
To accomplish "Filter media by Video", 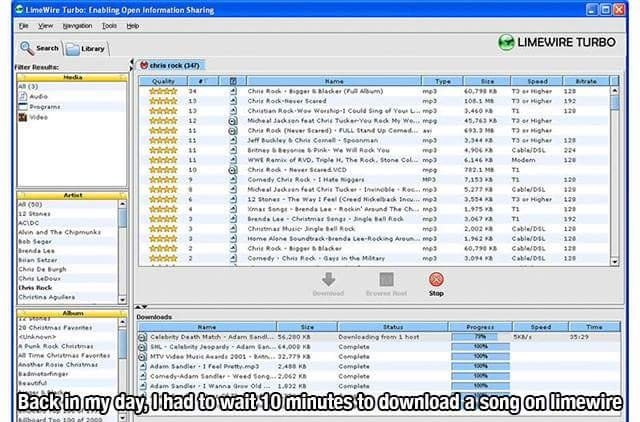I will point(38,118).
